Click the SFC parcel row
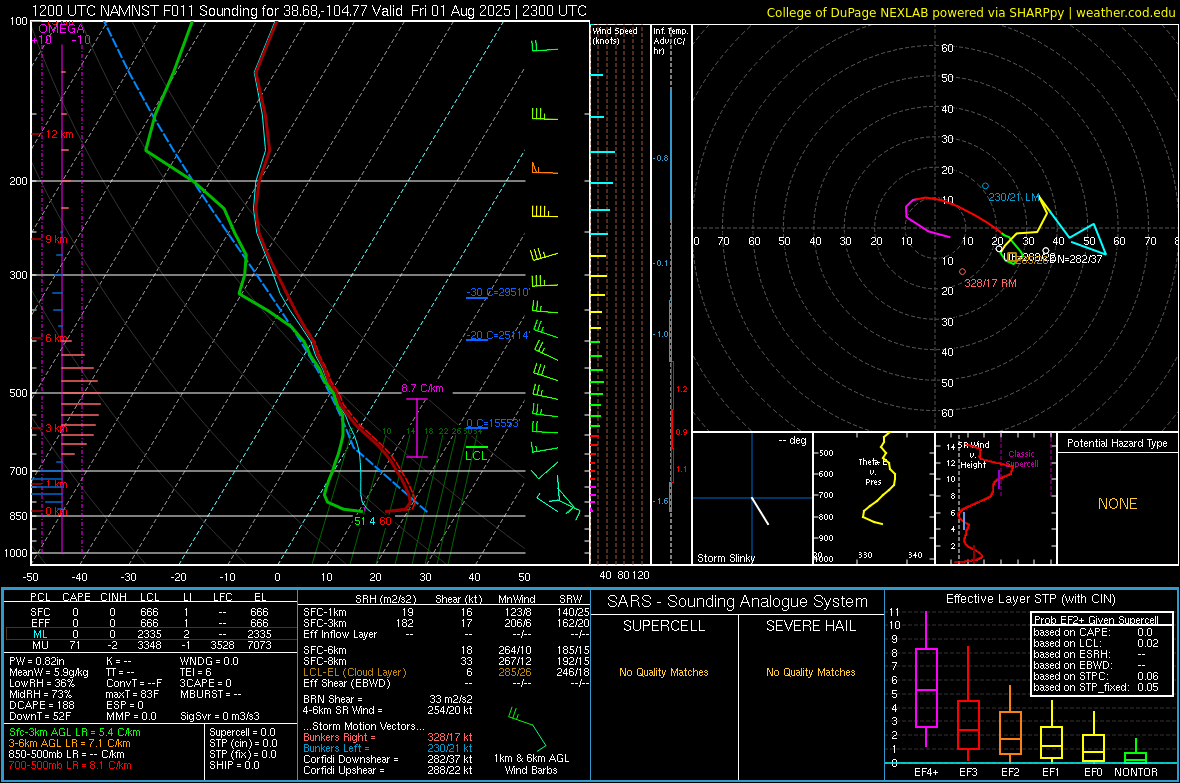 coord(150,612)
